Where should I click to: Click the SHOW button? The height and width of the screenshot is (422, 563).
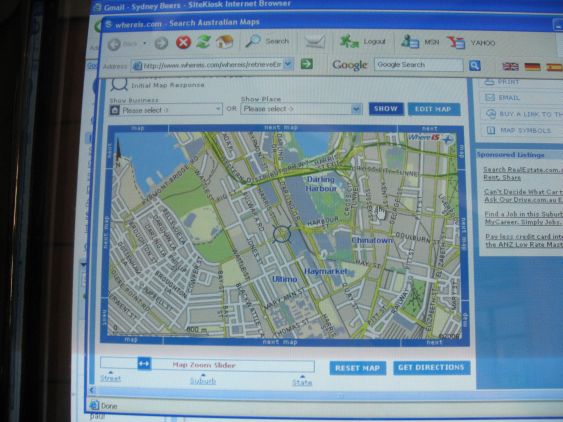point(386,109)
